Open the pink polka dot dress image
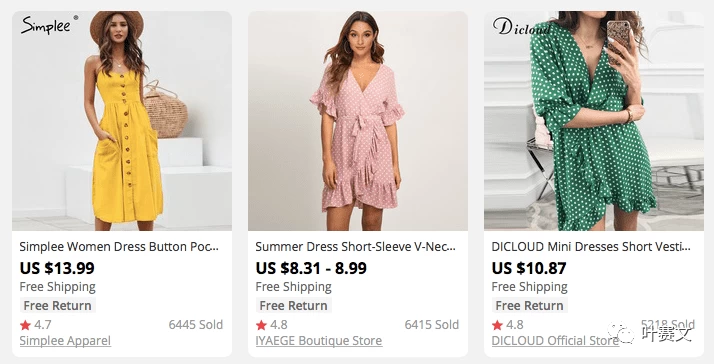The width and height of the screenshot is (714, 364). coord(358,121)
